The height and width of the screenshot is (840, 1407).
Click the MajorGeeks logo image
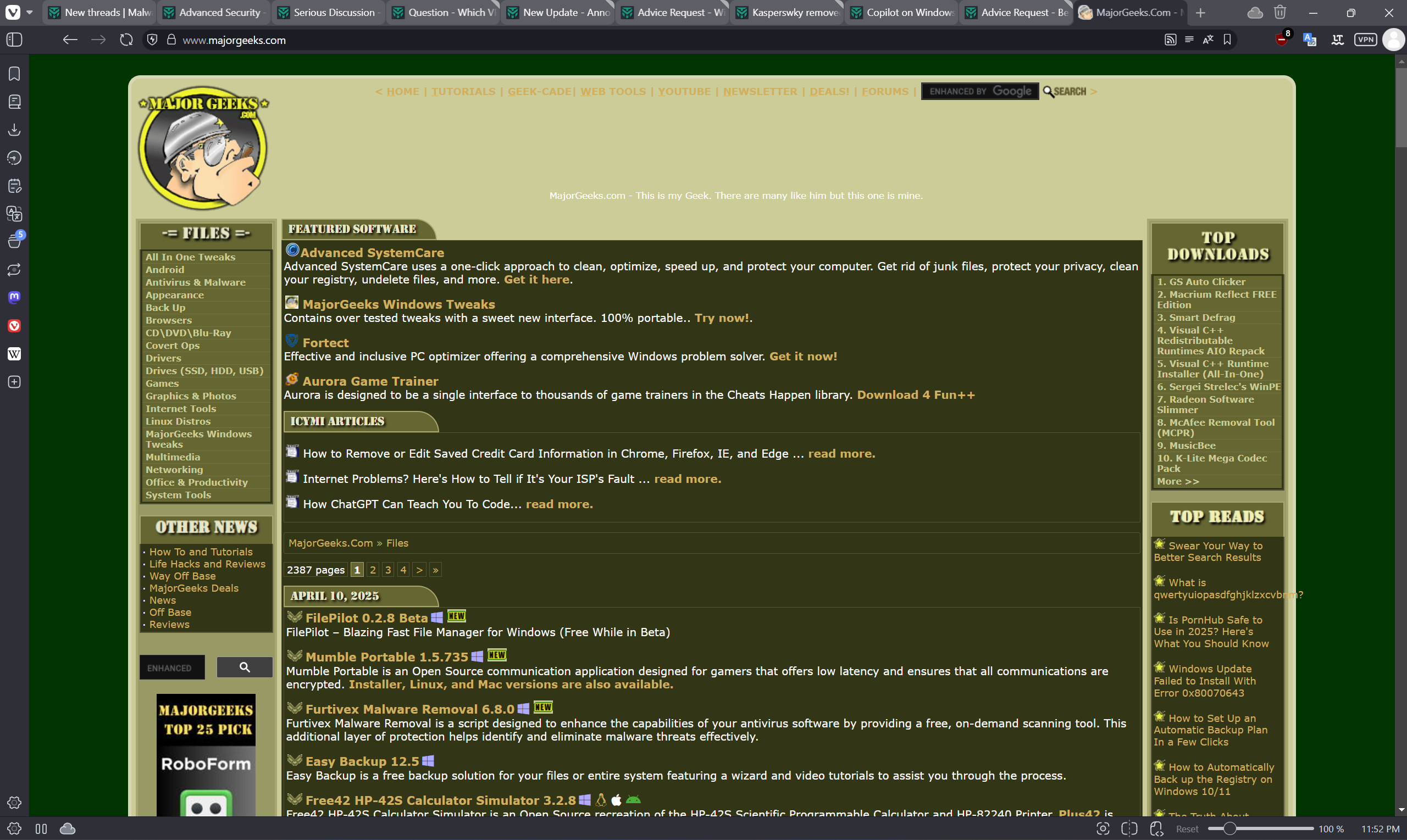204,148
